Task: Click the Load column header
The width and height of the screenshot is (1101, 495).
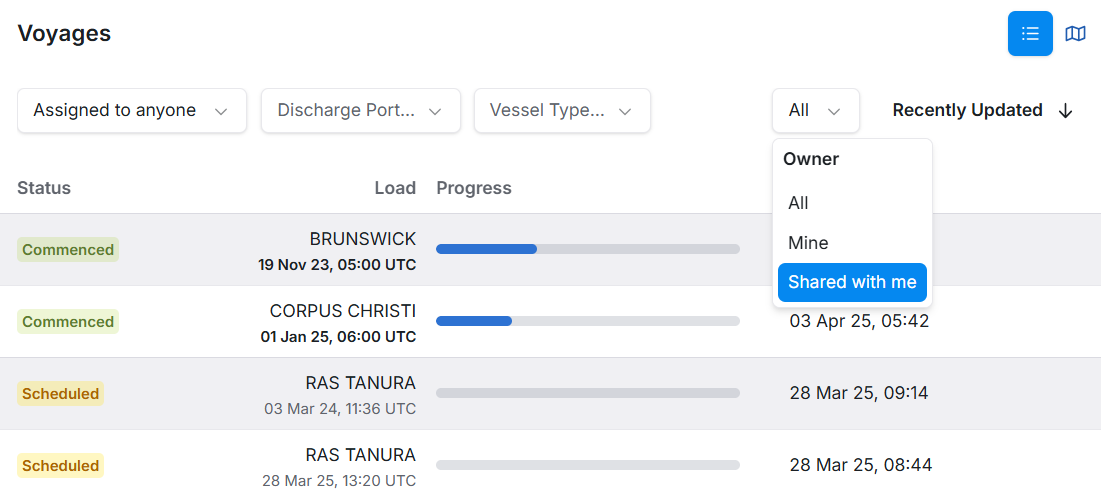Action: click(x=395, y=188)
